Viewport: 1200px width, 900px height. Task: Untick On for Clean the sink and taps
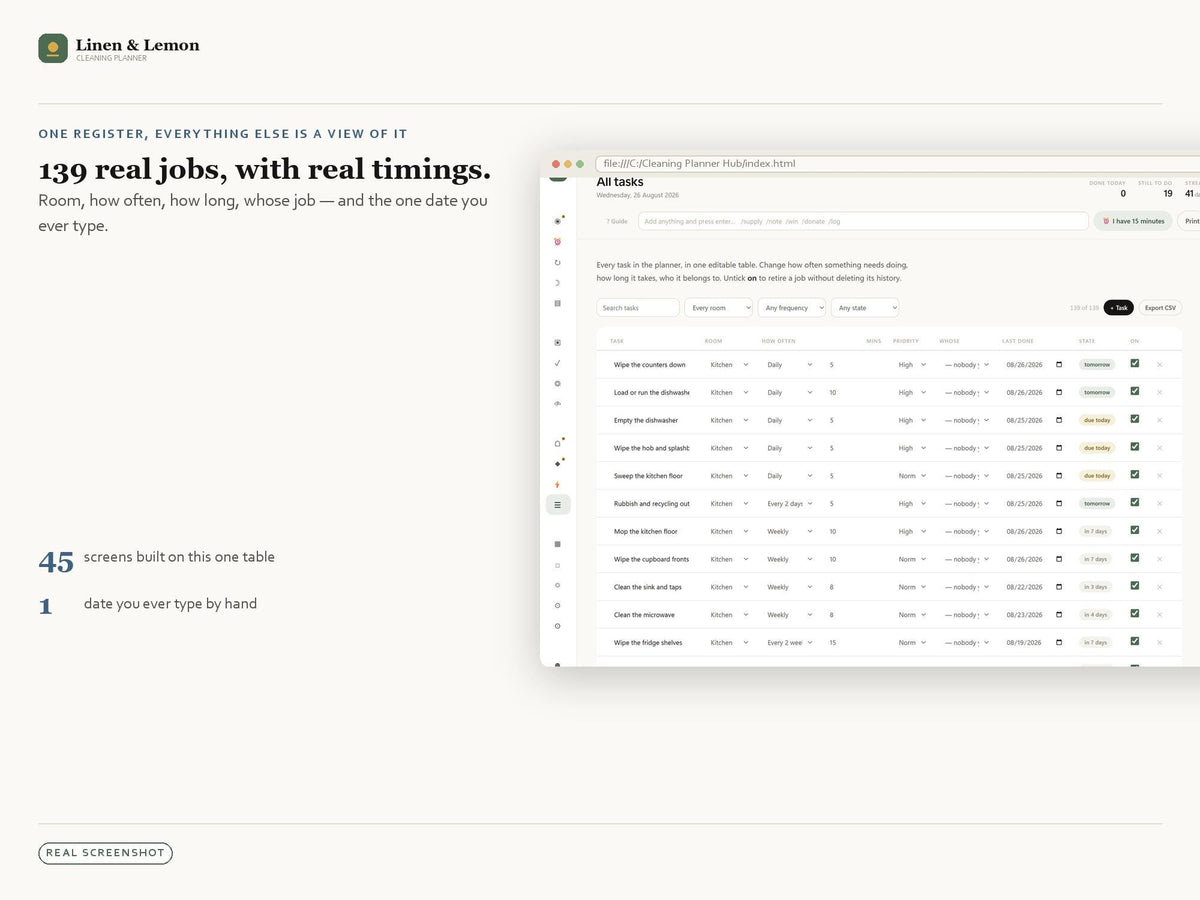pyautogui.click(x=1134, y=586)
